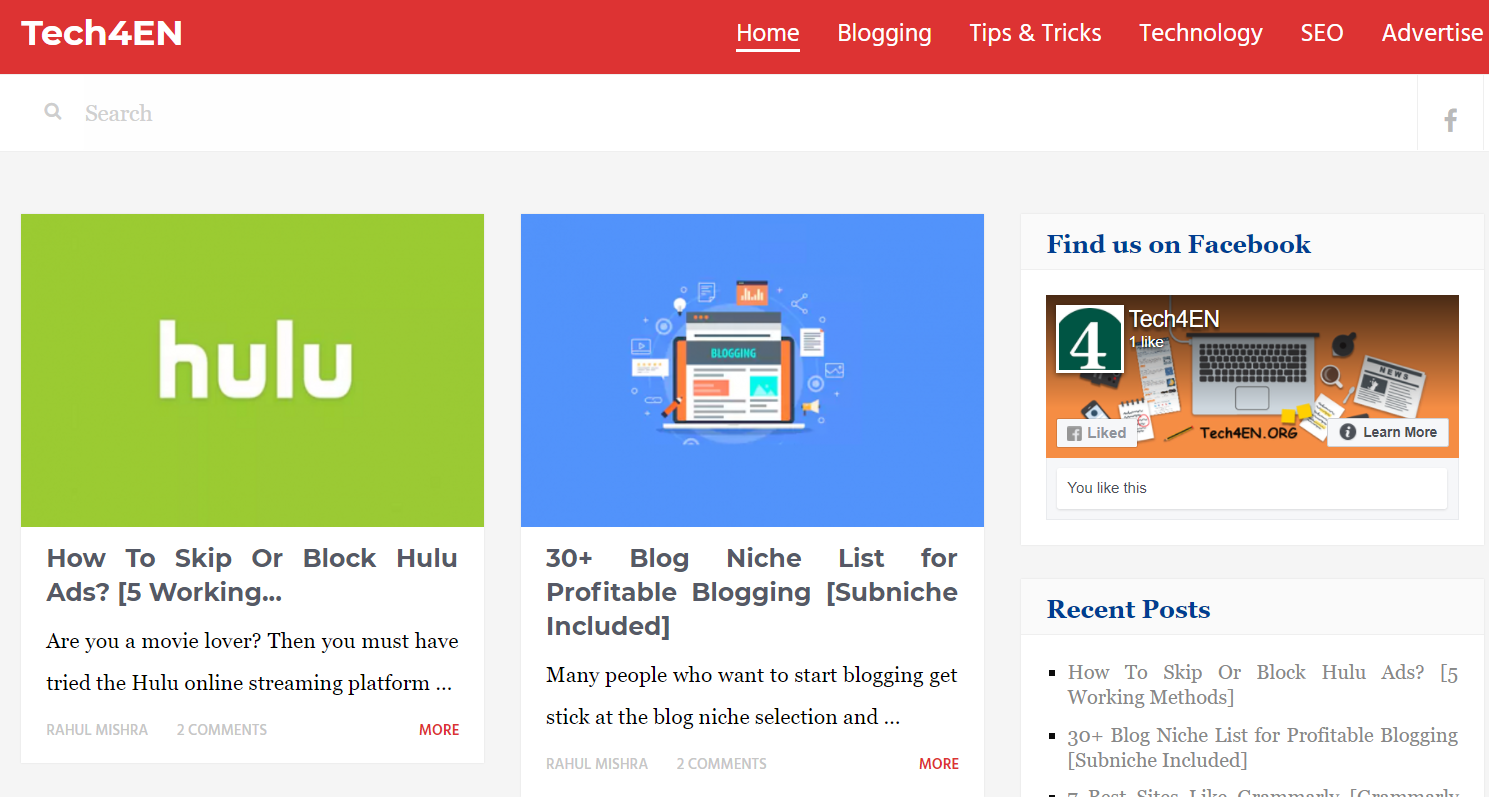View 2 COMMENTS on Blog Niche post

pyautogui.click(x=722, y=764)
